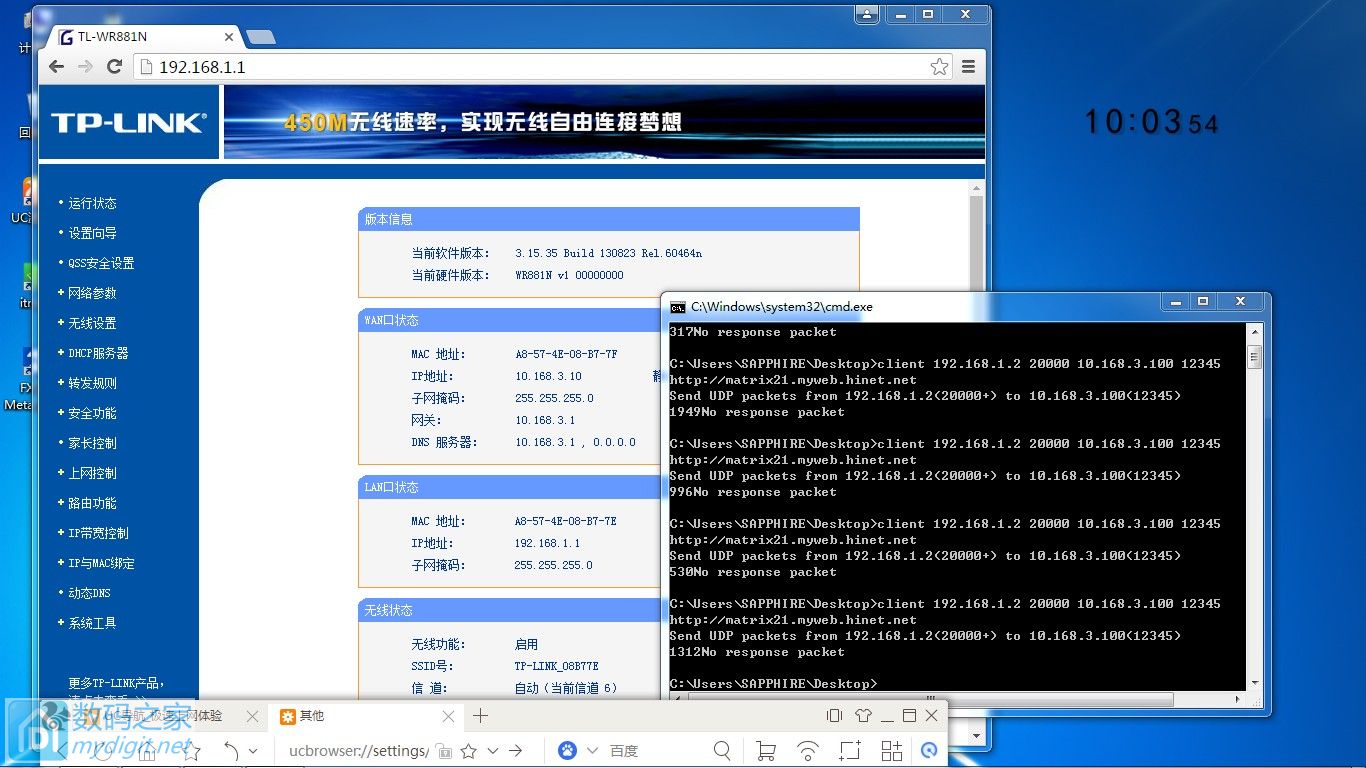Click the UC Browser sidebar panel icon
1366x768 pixels.
(834, 715)
